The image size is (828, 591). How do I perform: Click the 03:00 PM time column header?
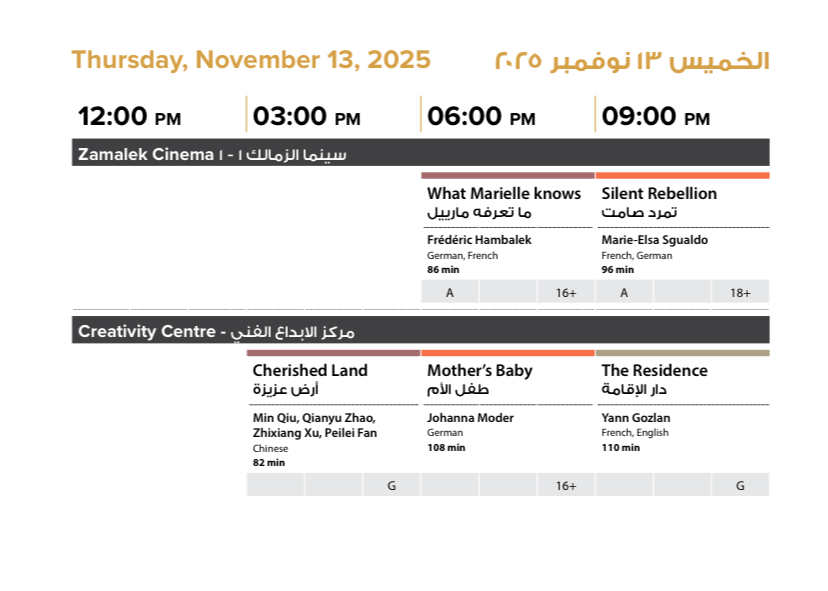(x=306, y=117)
